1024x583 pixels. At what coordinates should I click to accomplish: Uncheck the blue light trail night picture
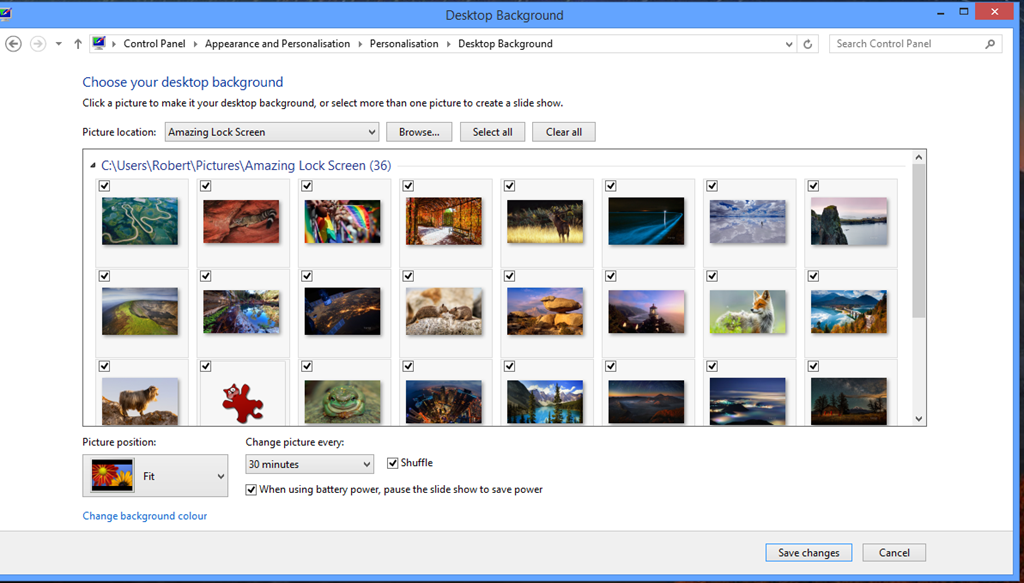coord(611,186)
